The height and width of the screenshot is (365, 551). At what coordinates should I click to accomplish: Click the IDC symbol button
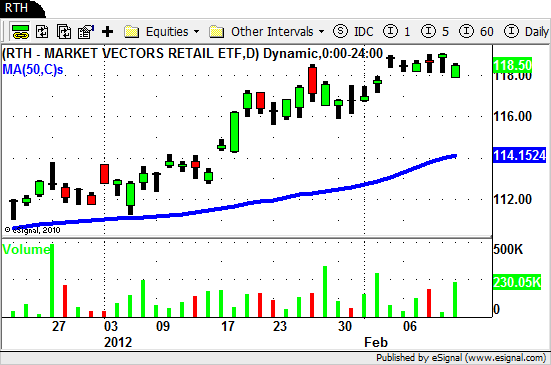click(353, 32)
